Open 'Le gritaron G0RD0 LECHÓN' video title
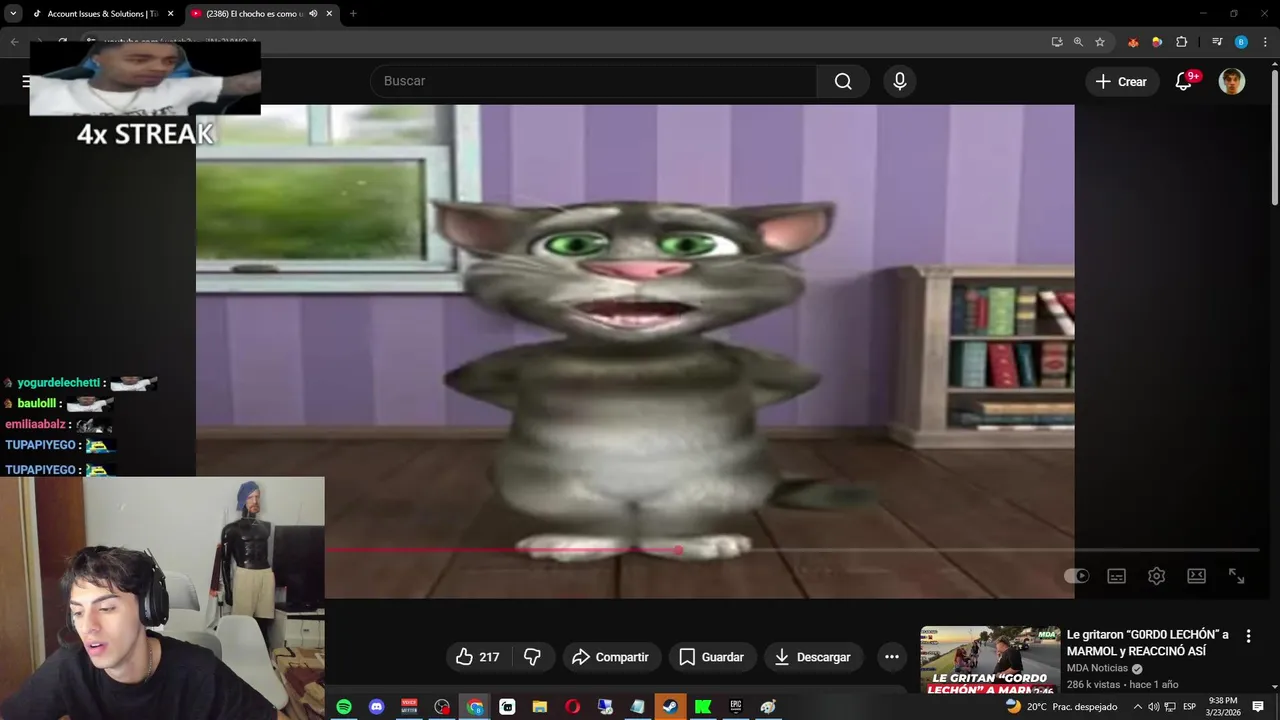This screenshot has height=720, width=1280. (x=1148, y=643)
